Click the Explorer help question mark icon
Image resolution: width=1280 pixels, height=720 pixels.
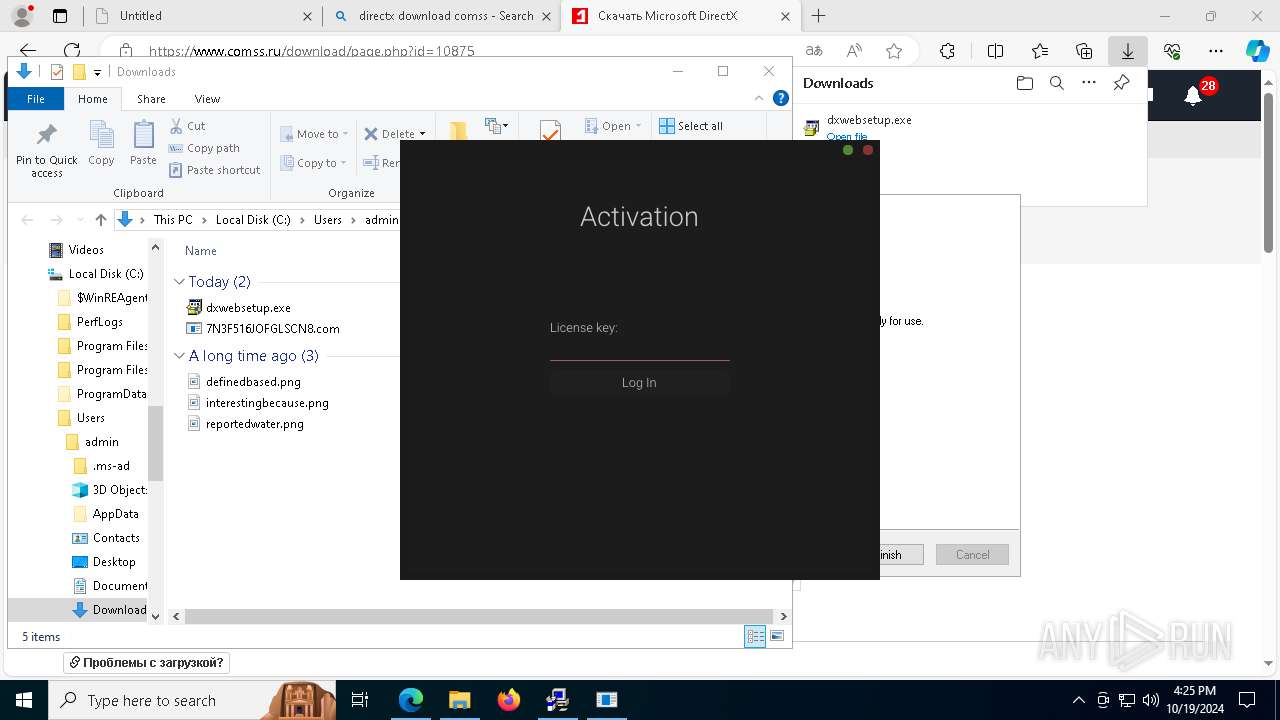click(x=781, y=99)
